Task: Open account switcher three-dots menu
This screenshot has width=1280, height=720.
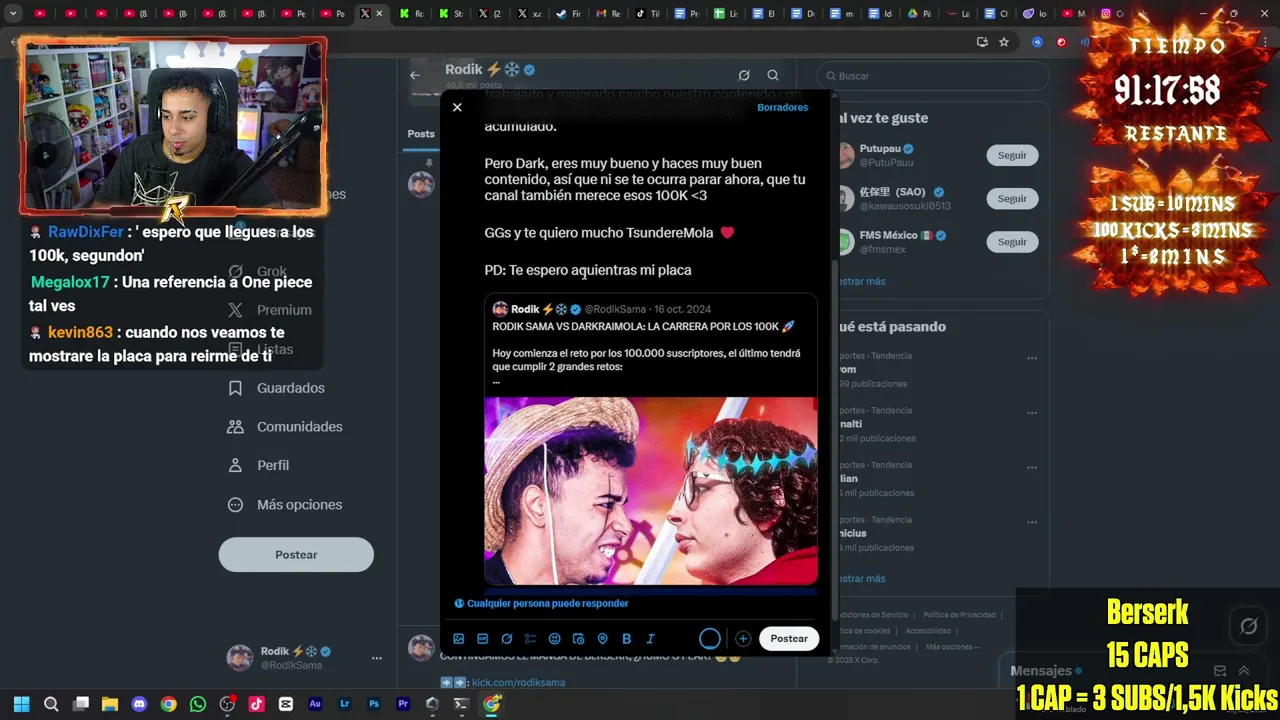Action: (377, 658)
